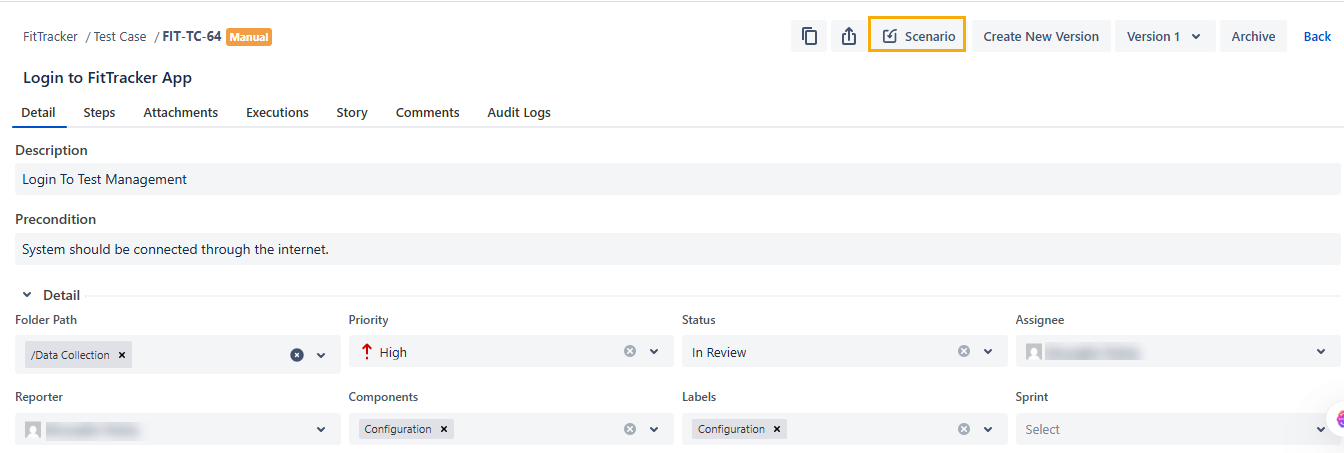Switch to the Steps tab

[x=99, y=112]
